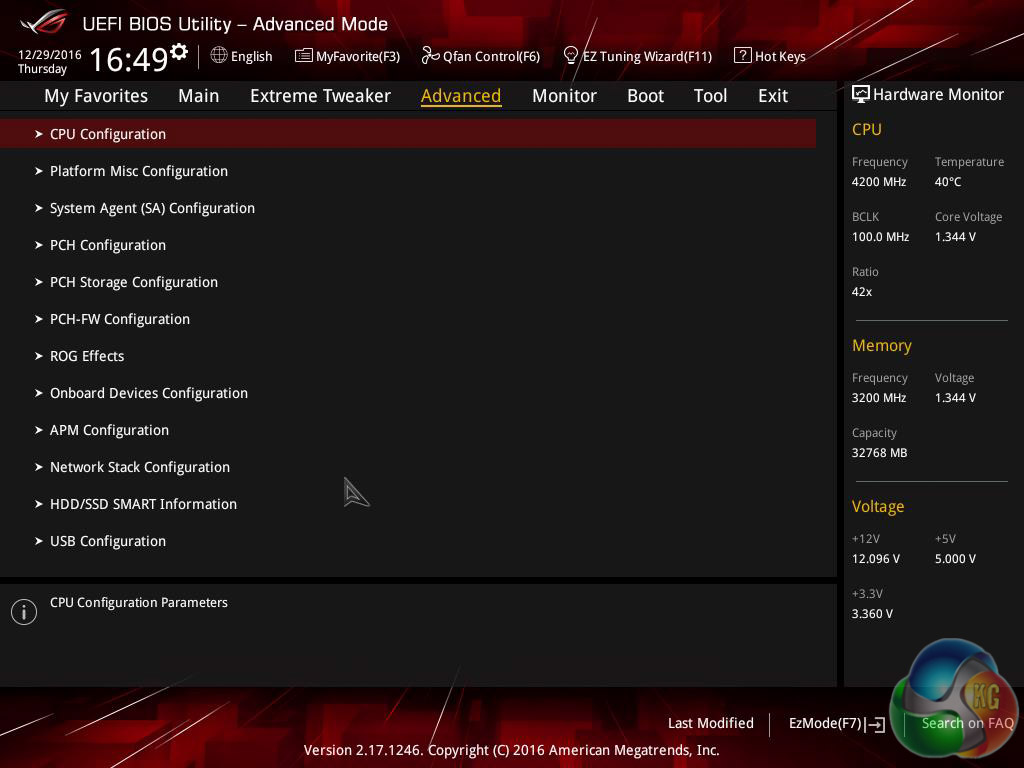The image size is (1024, 768).
Task: Expand PCH-FW Configuration arrow
Action: point(39,319)
